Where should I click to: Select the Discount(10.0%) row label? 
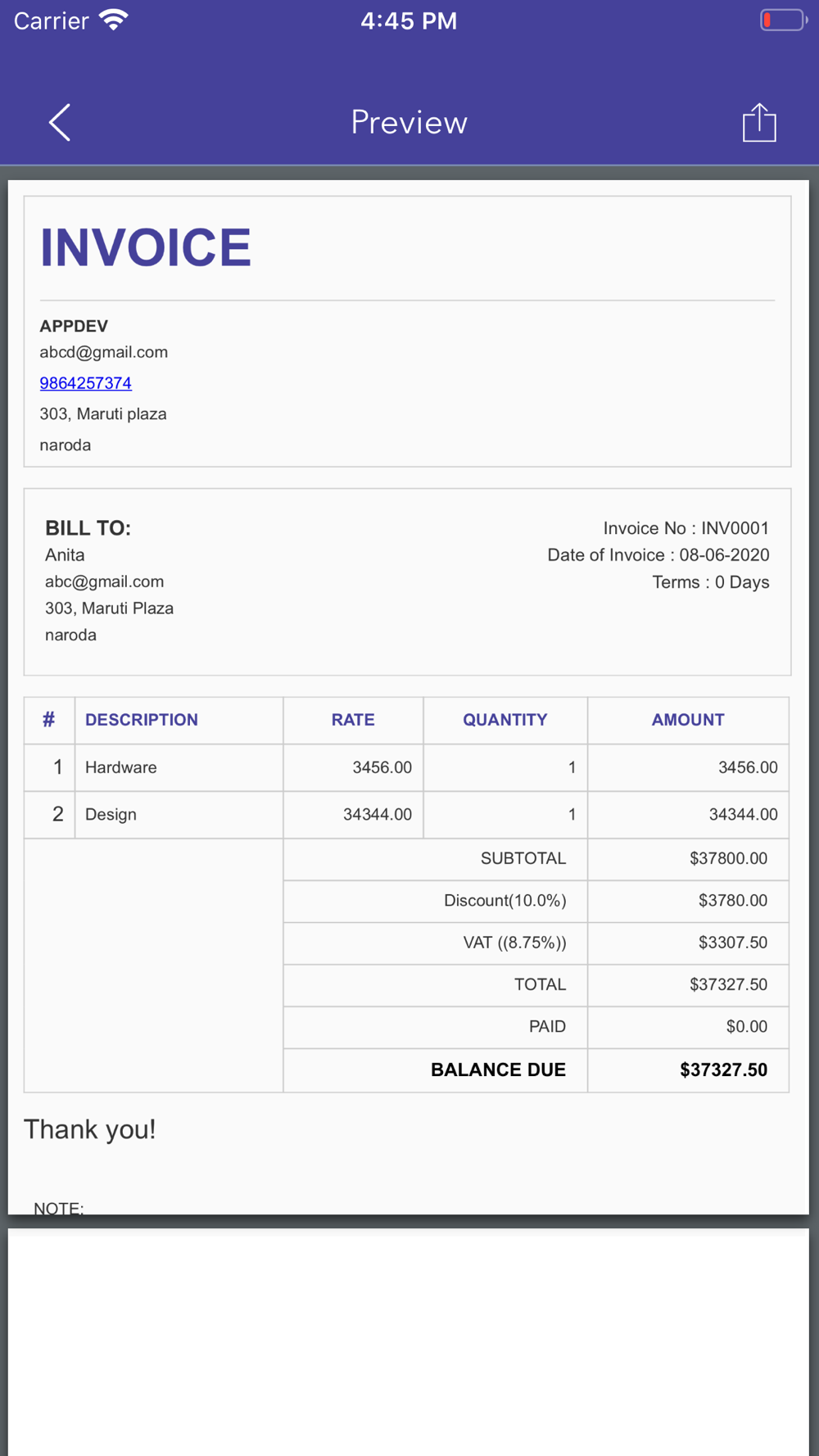pos(505,901)
